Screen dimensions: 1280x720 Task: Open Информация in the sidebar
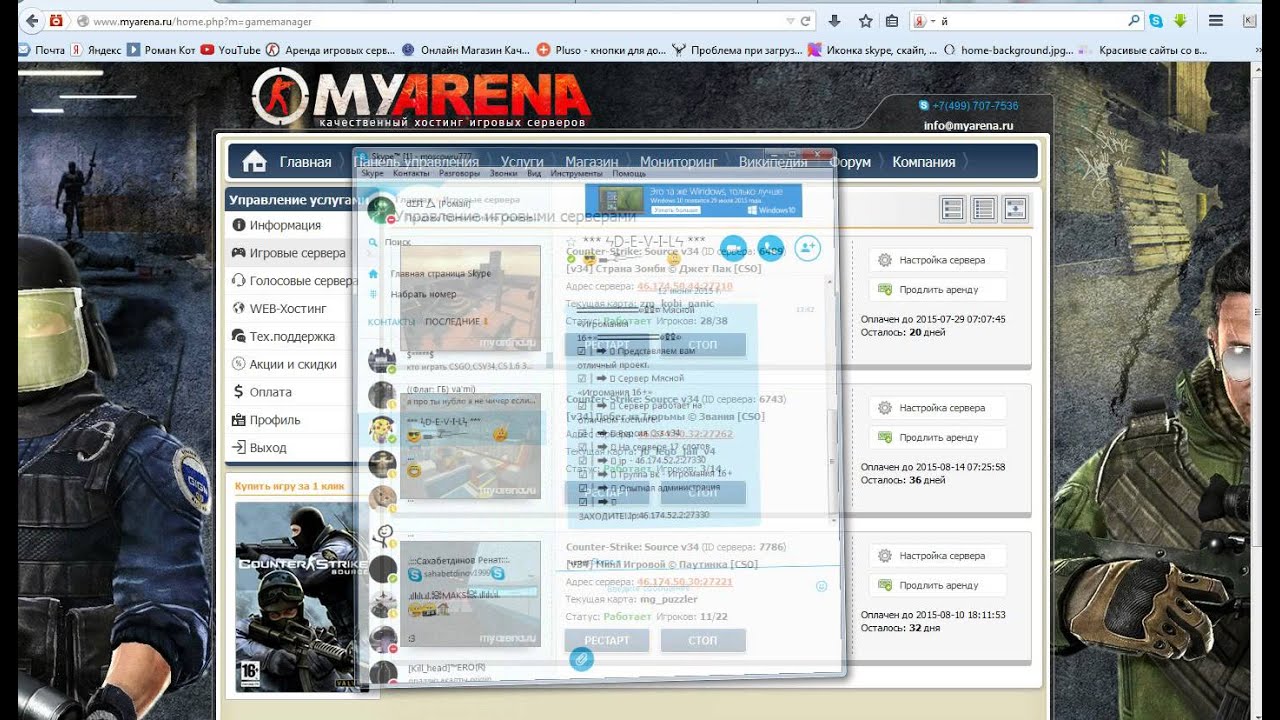[x=286, y=226]
